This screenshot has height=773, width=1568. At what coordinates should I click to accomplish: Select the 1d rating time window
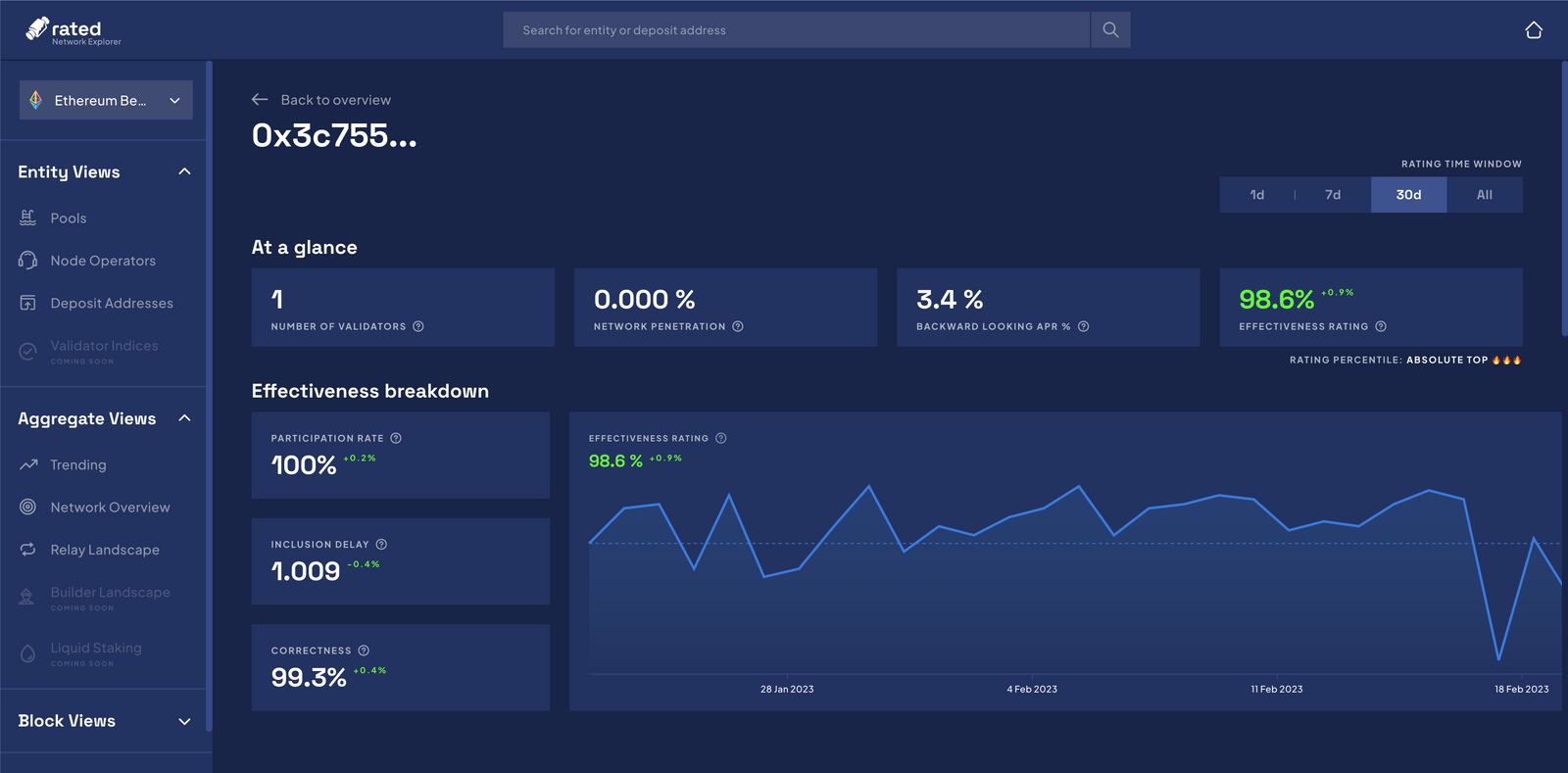[1257, 195]
